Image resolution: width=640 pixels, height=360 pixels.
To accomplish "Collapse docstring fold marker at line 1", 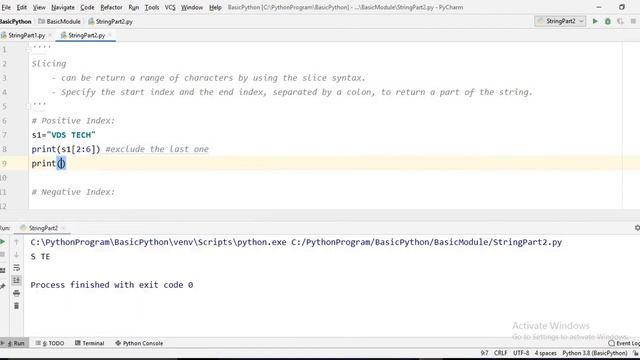I will (29, 49).
